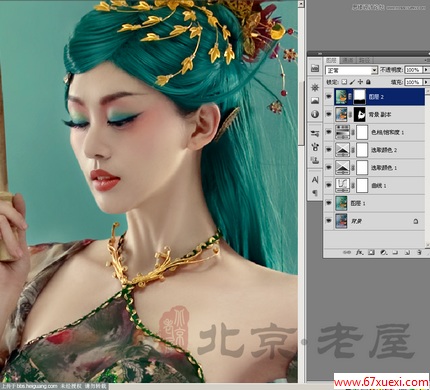The width and height of the screenshot is (430, 390).
Task: Toggle lock all padlock icon
Action: pyautogui.click(x=368, y=82)
